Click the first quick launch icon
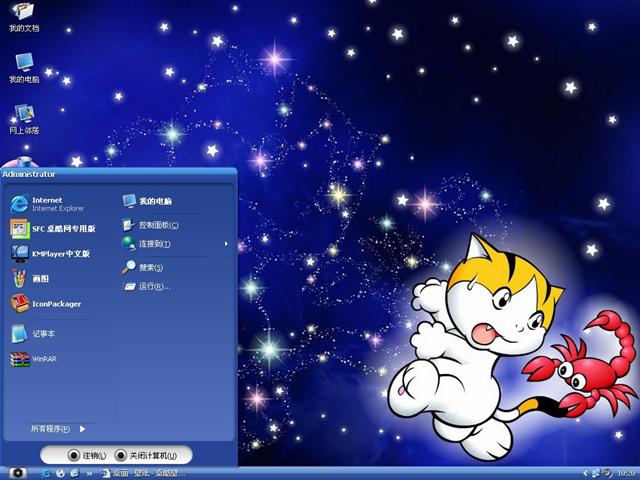 click(46, 473)
